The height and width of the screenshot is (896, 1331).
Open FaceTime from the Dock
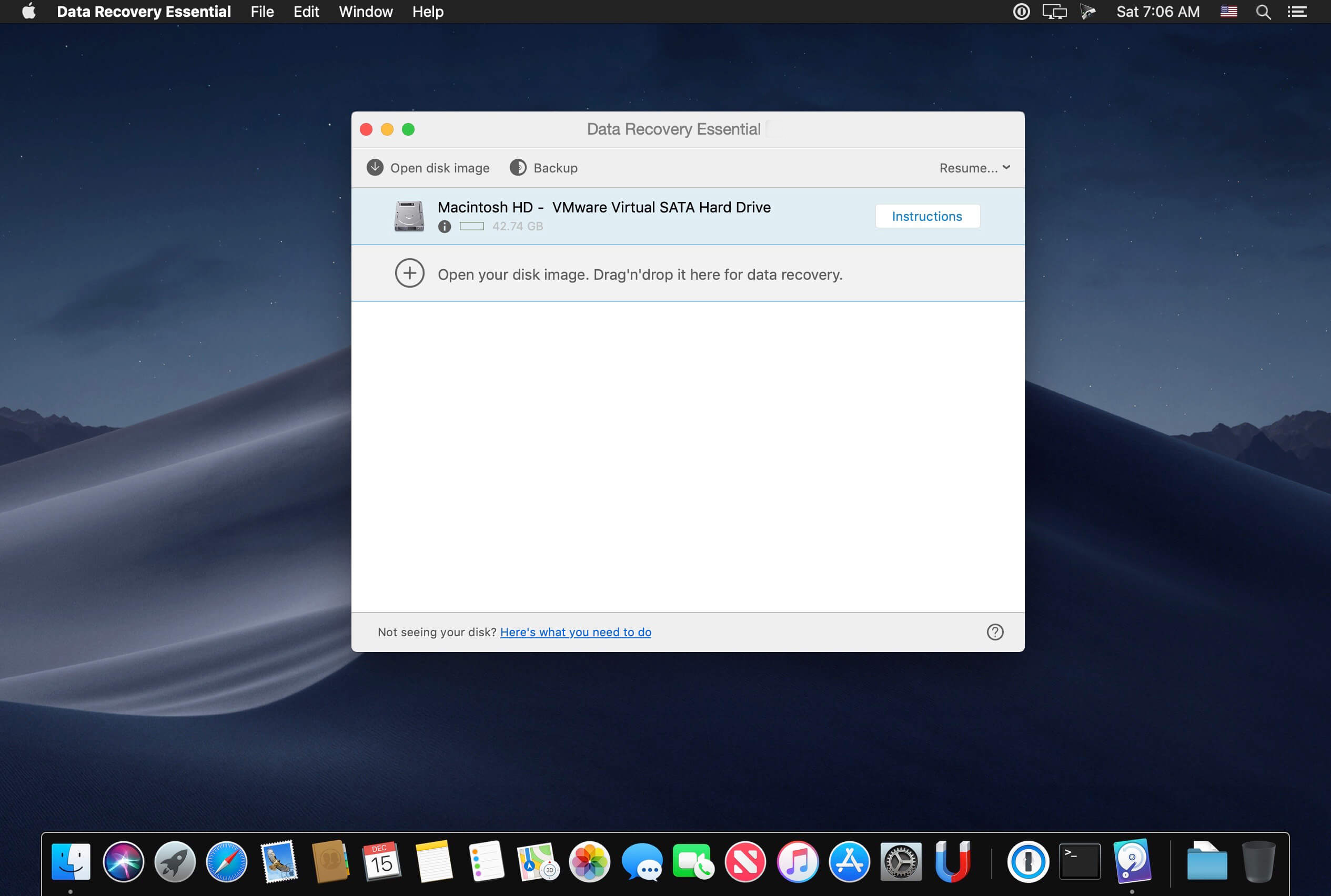693,861
